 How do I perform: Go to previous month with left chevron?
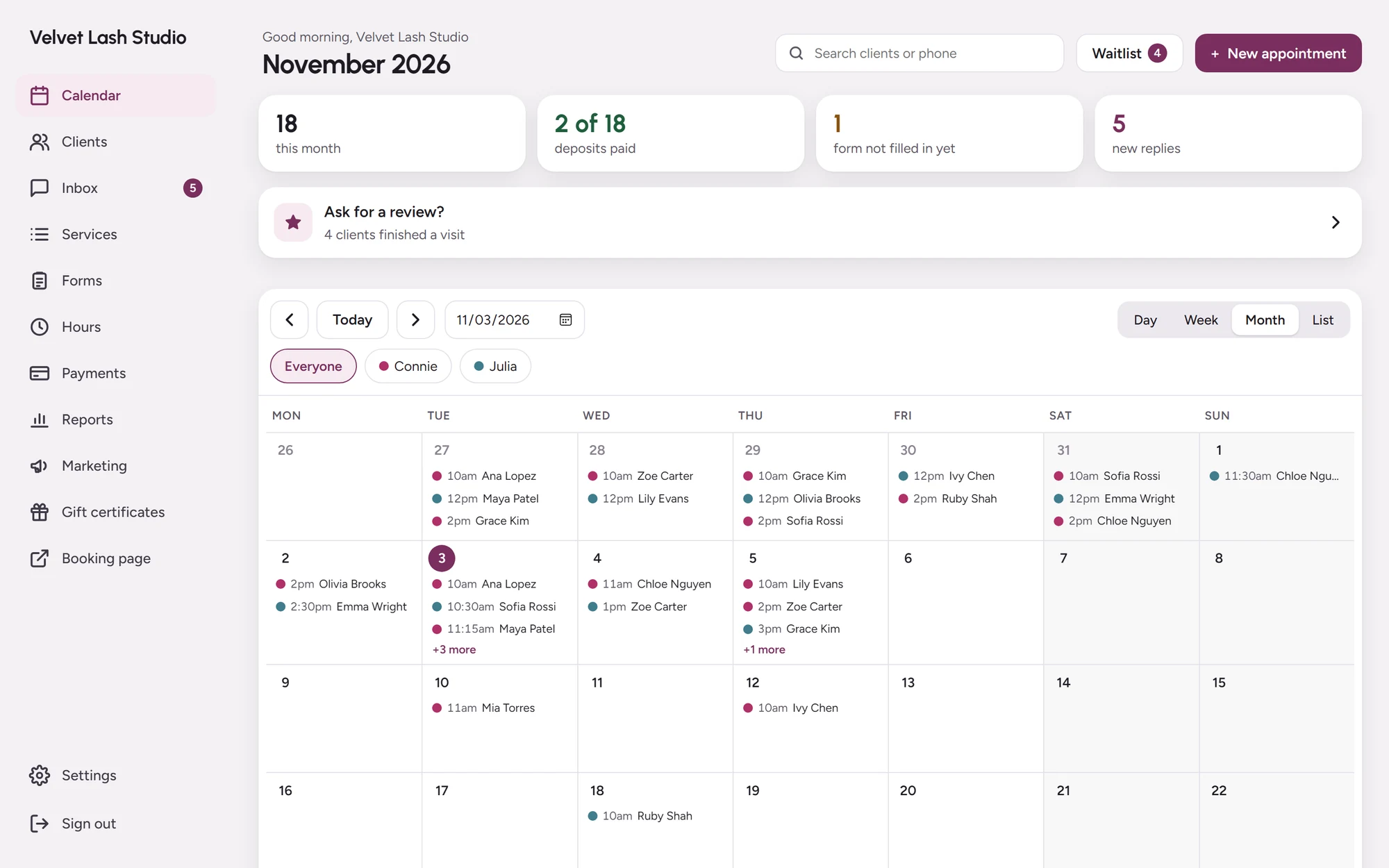pos(290,319)
